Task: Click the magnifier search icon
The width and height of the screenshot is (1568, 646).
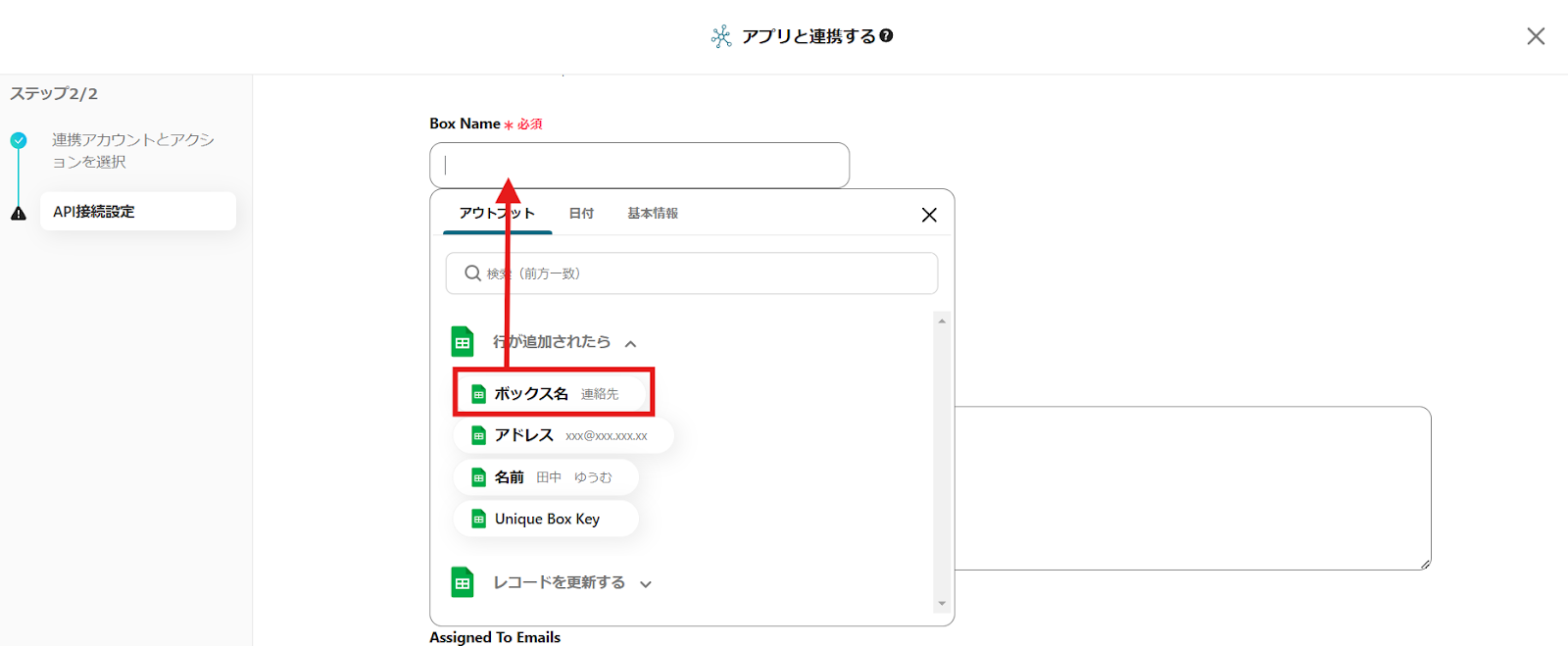Action: click(472, 273)
